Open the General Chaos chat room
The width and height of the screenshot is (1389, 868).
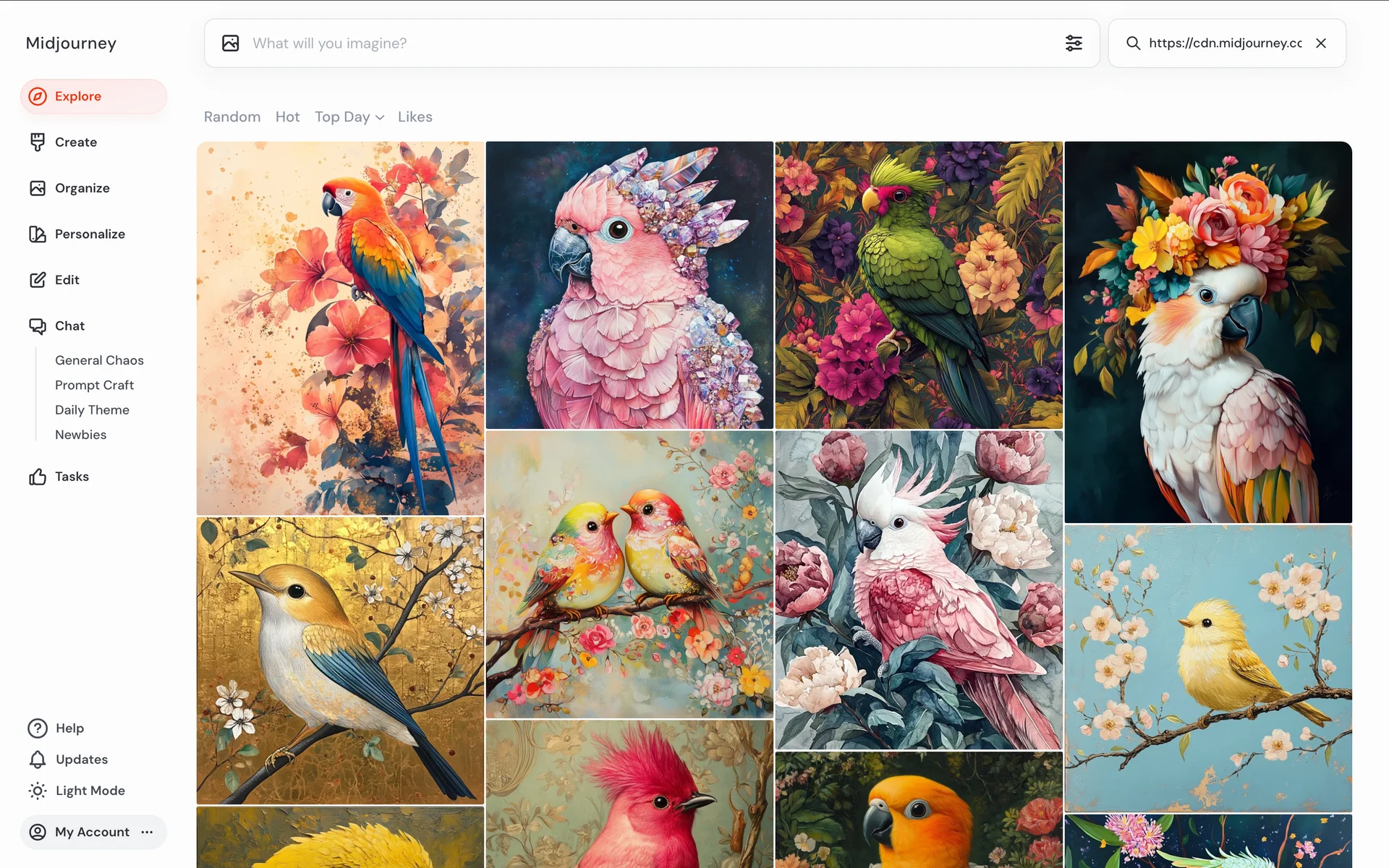tap(99, 360)
